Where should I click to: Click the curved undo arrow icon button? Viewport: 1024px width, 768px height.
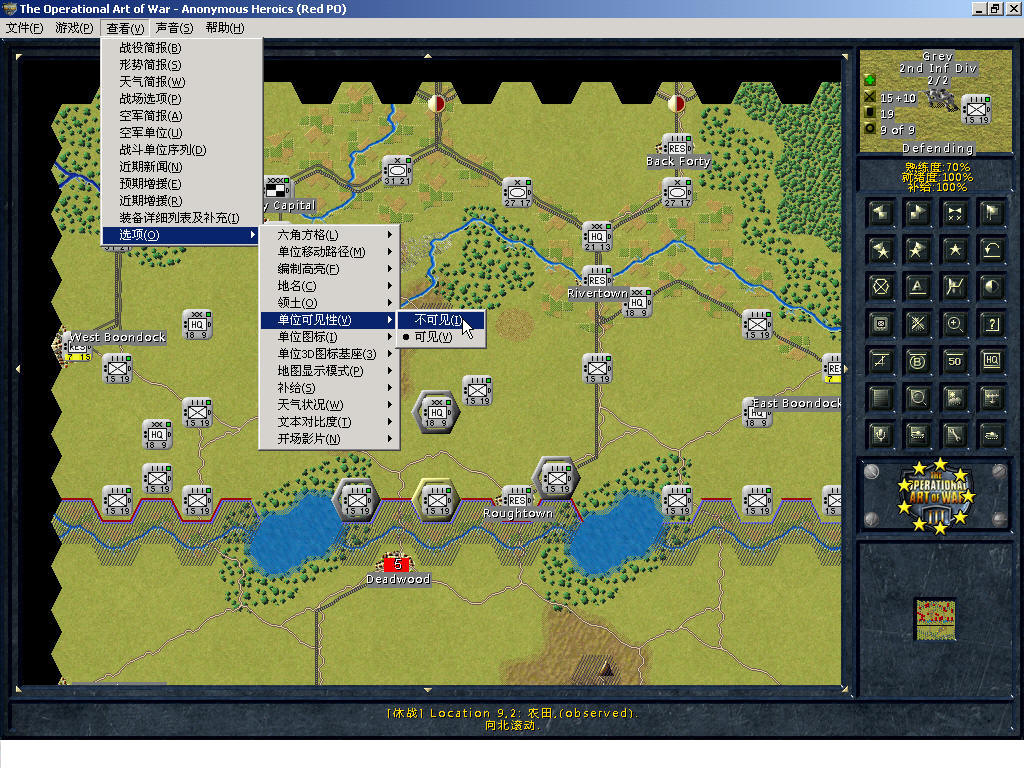[x=992, y=249]
